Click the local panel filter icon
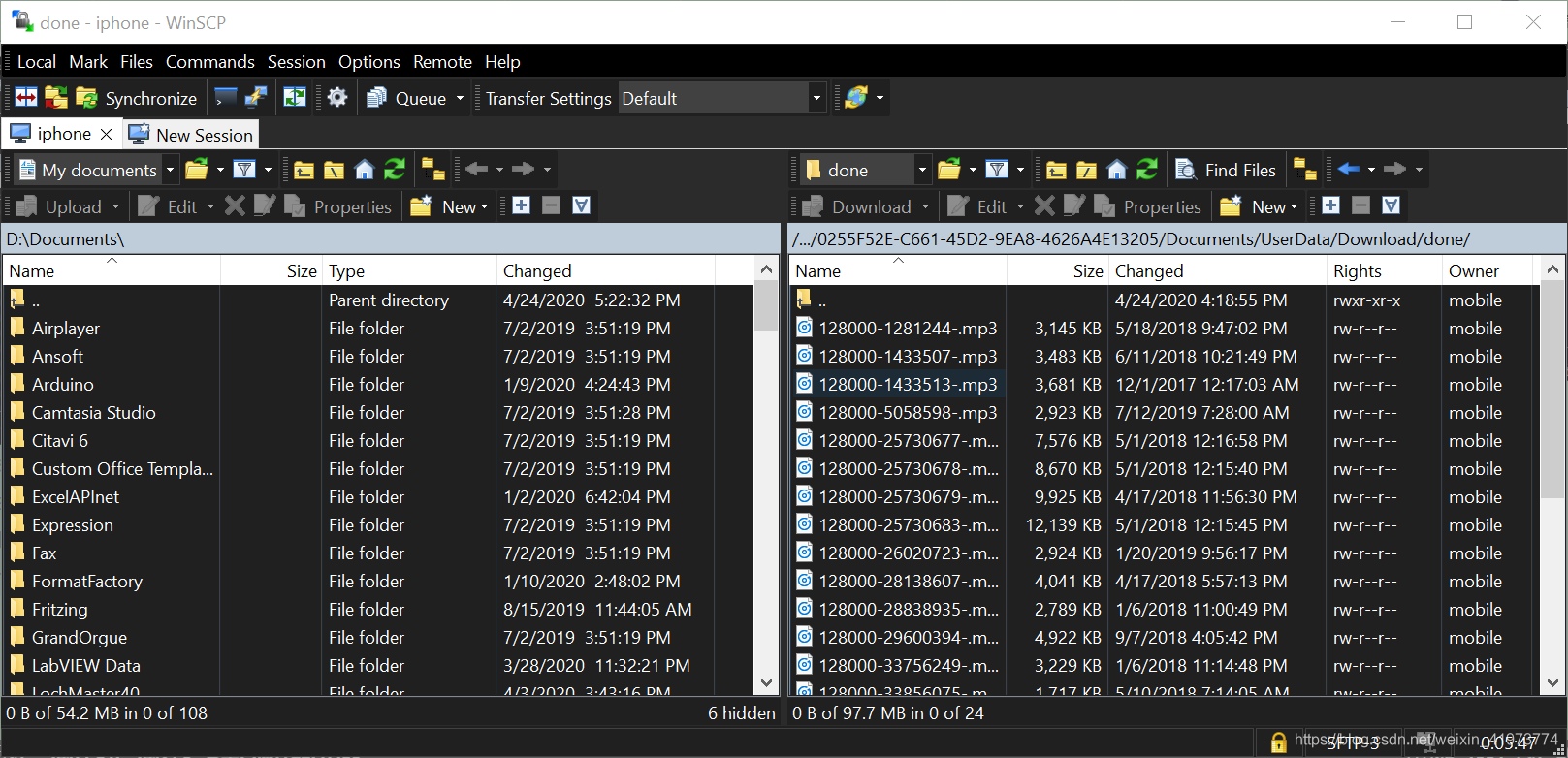Screen dimensions: 1568x758 (x=244, y=170)
